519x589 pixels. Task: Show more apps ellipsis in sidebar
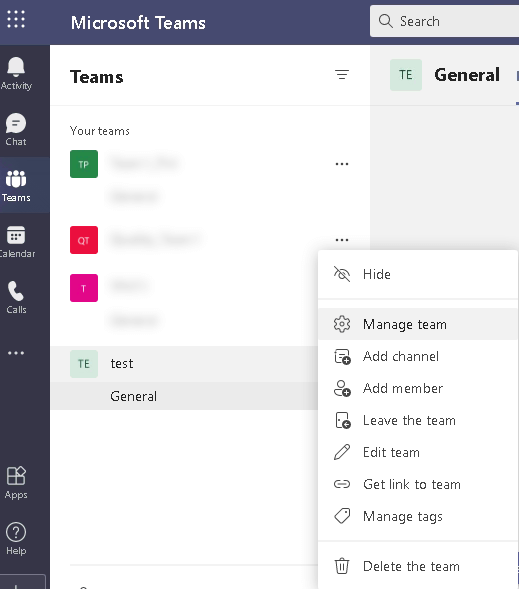point(16,353)
